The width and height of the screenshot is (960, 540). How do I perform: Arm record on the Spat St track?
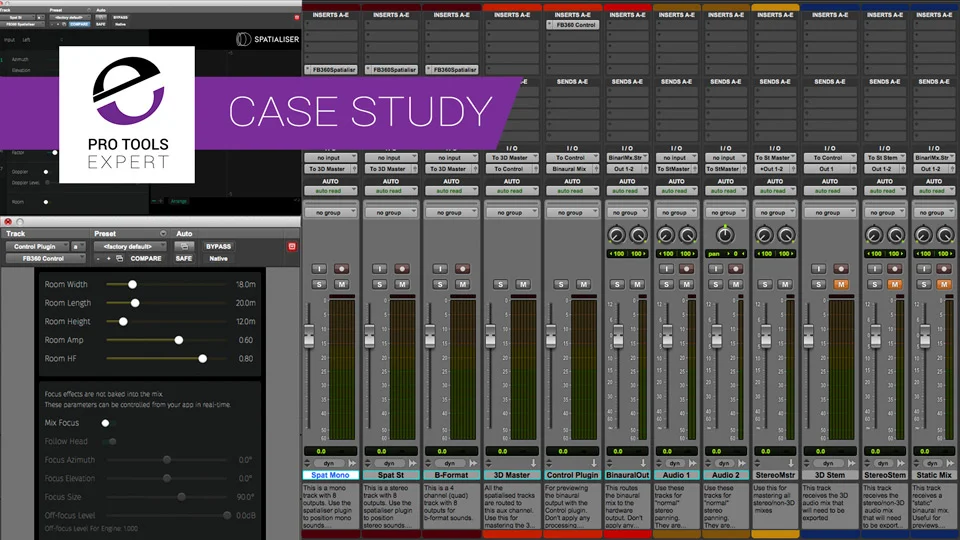tap(402, 269)
